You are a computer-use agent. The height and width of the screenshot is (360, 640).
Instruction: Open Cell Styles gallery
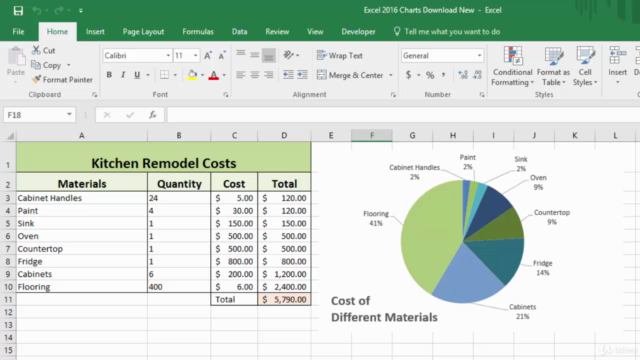[585, 66]
